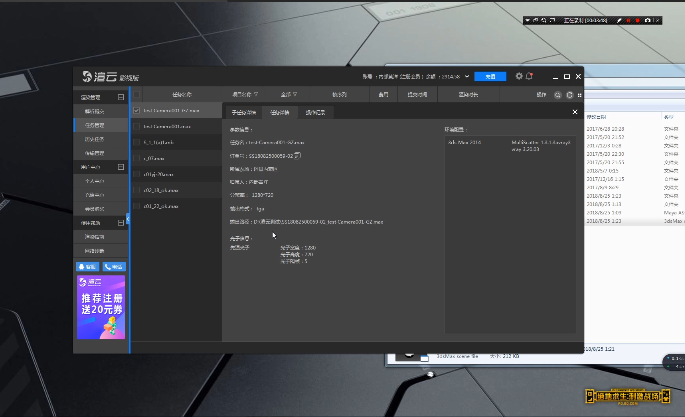Click the search icon in the table header
Screen dimensions: 685x417
pyautogui.click(x=558, y=95)
